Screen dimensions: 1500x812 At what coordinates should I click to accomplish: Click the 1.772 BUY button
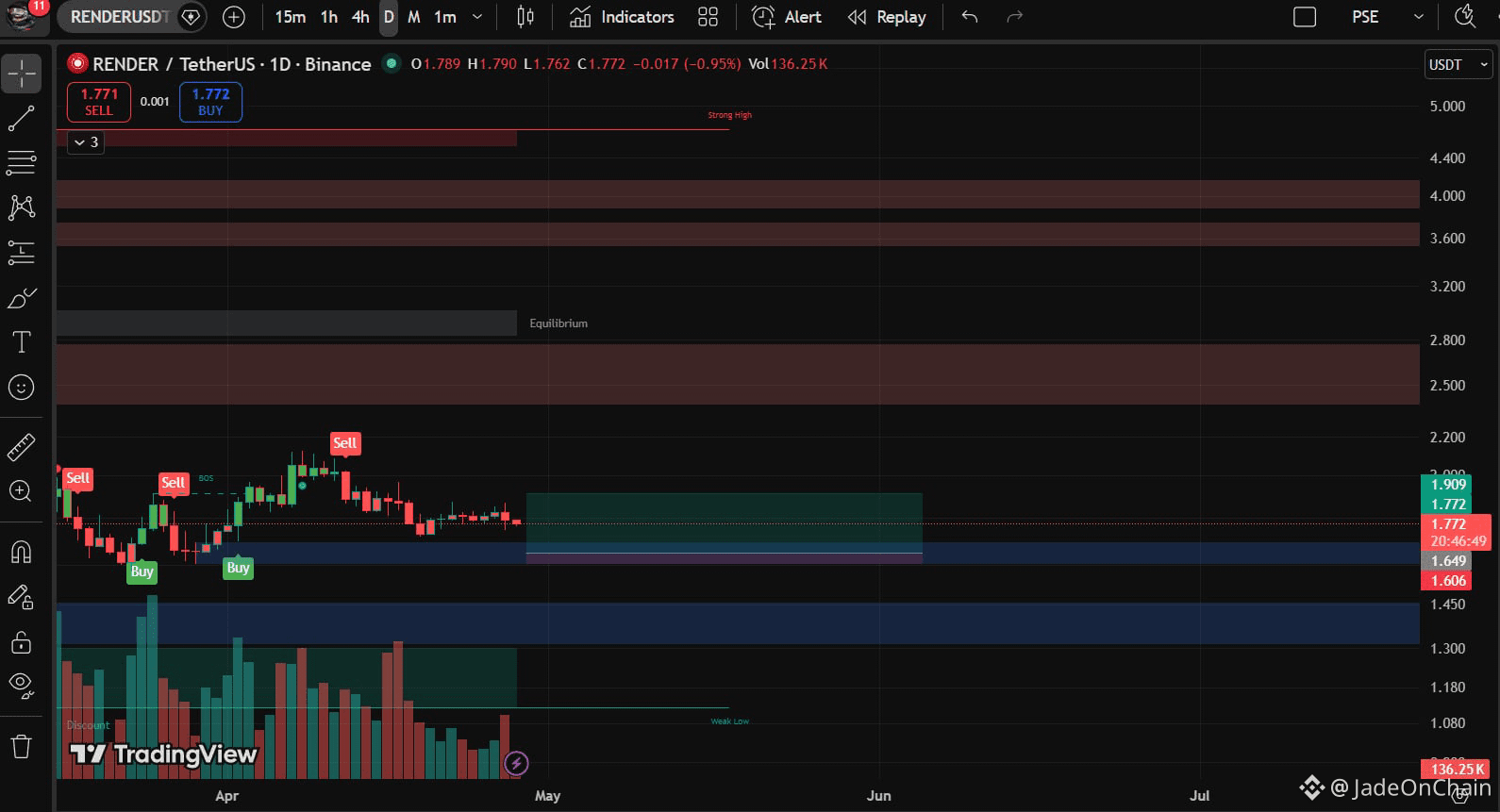(210, 102)
